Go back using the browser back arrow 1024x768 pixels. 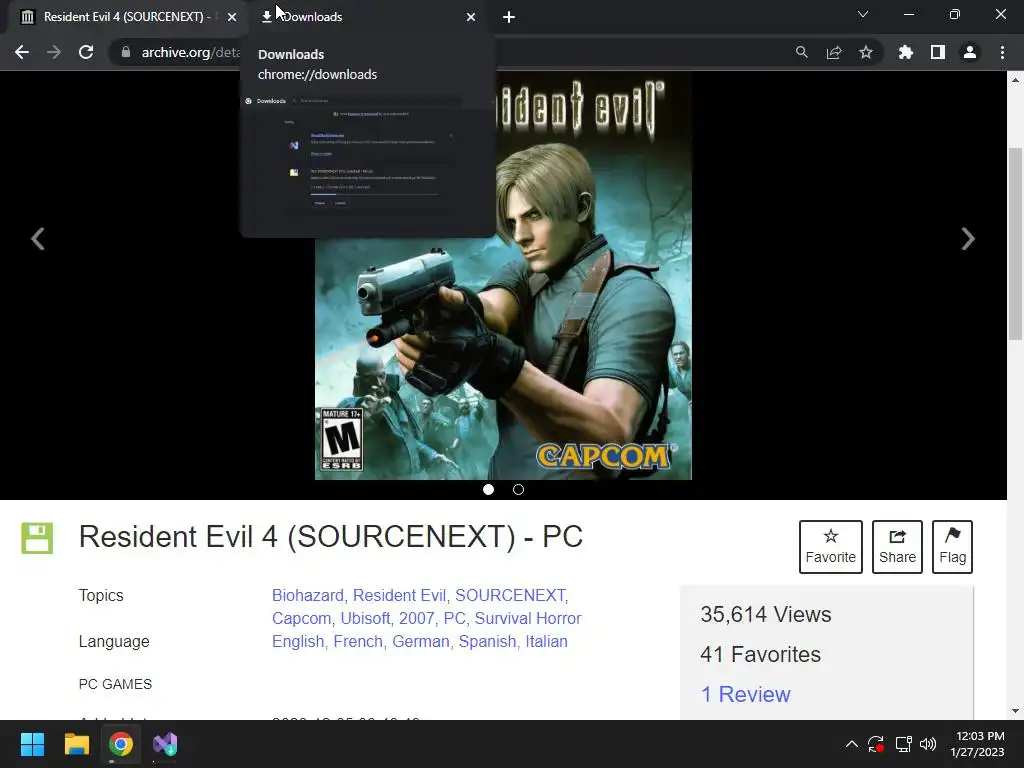point(22,52)
